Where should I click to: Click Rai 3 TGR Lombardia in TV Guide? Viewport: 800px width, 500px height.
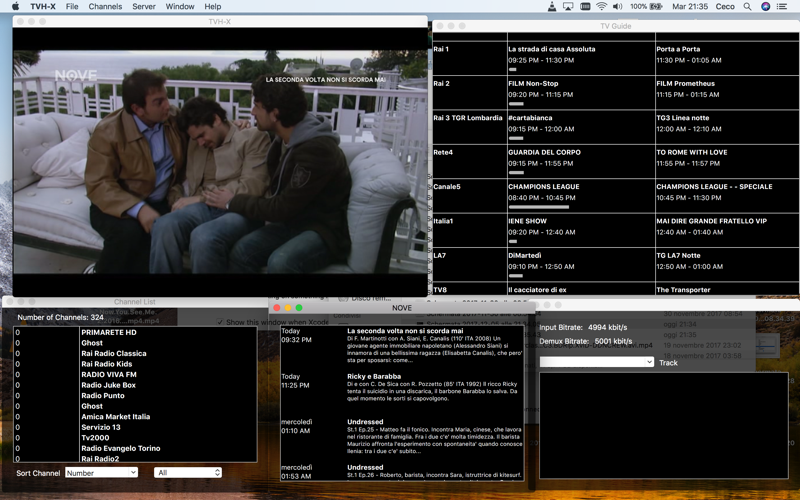pyautogui.click(x=468, y=118)
